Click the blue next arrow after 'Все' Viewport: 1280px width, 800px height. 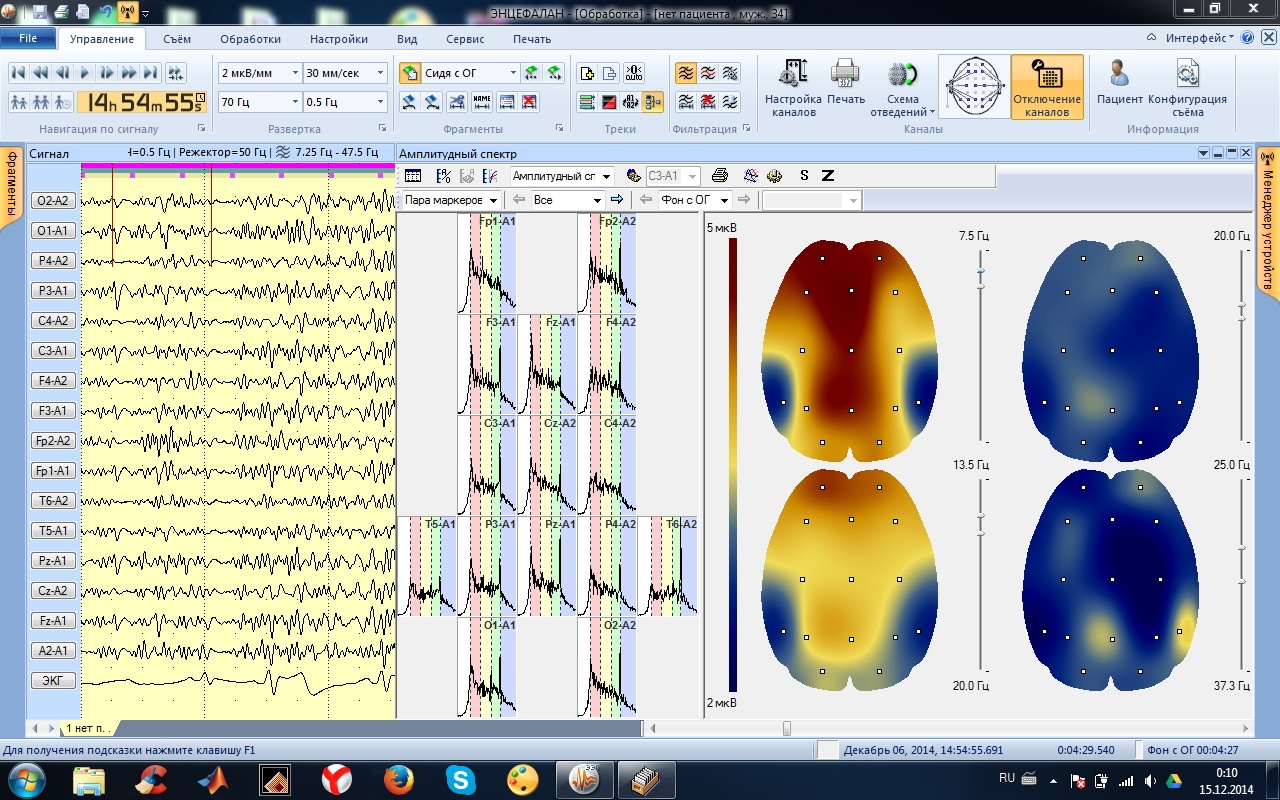[617, 200]
